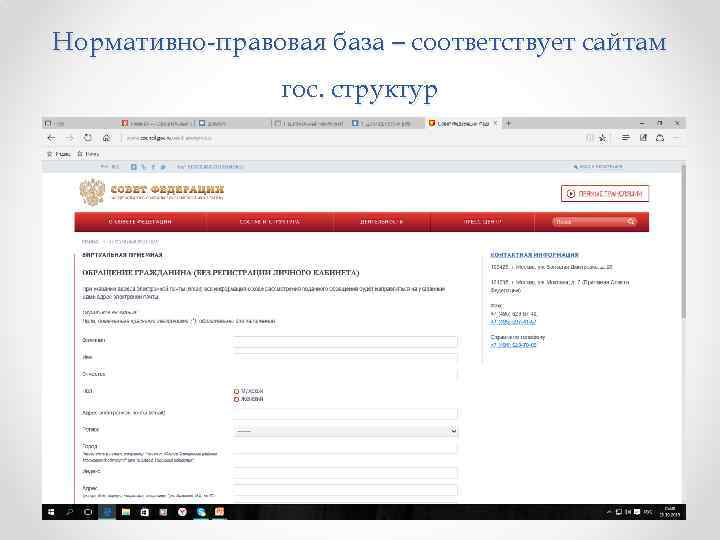
Task: Click the Имя input field
Action: [x=345, y=358]
